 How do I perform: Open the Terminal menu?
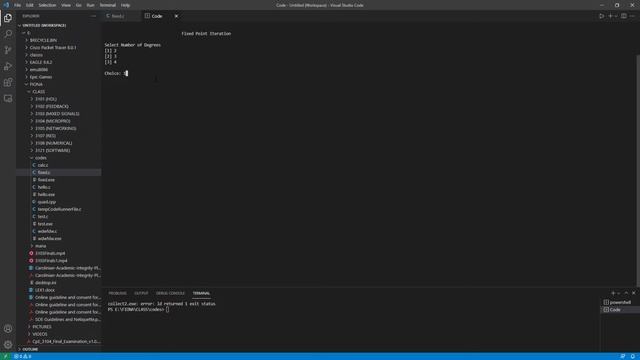tap(108, 5)
